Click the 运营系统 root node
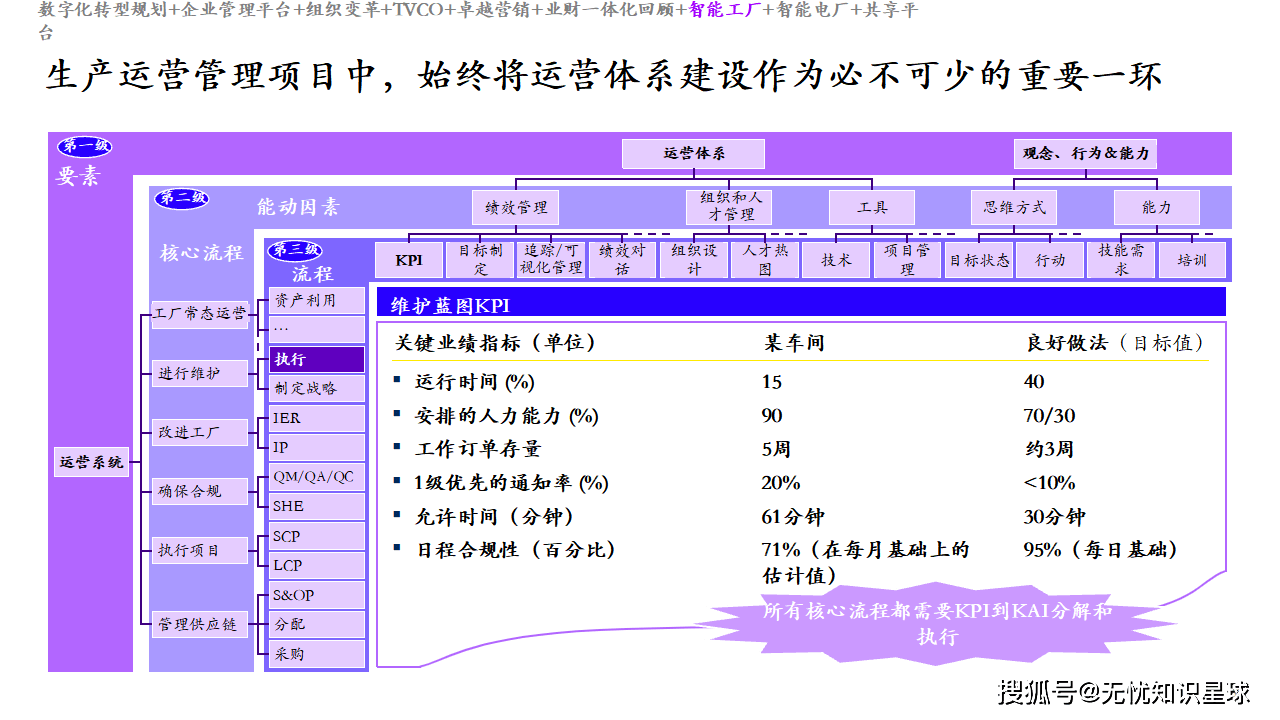 click(91, 462)
